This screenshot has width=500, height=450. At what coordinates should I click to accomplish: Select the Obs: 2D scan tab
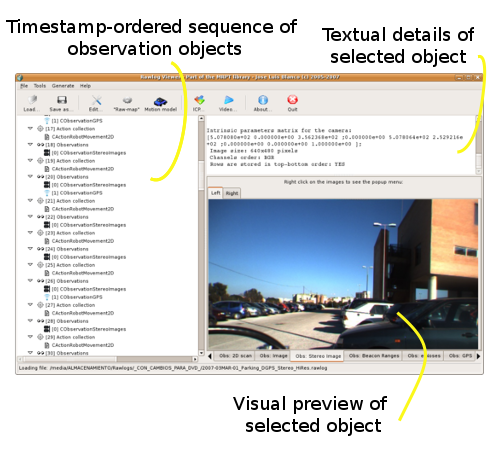pos(235,356)
